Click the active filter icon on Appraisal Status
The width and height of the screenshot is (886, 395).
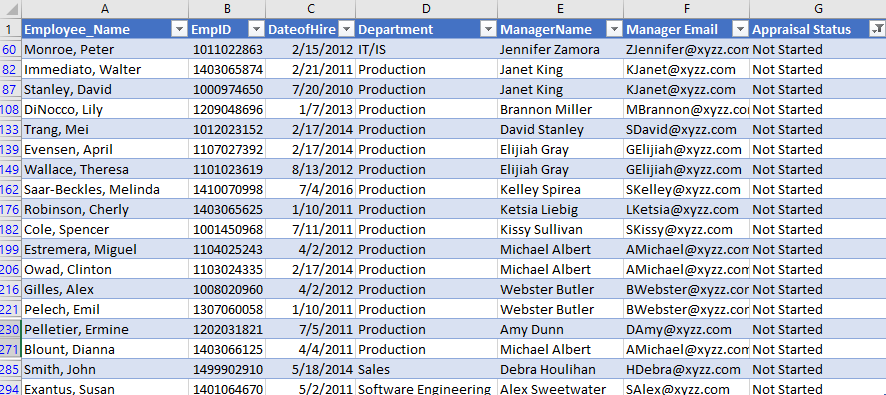pos(877,30)
